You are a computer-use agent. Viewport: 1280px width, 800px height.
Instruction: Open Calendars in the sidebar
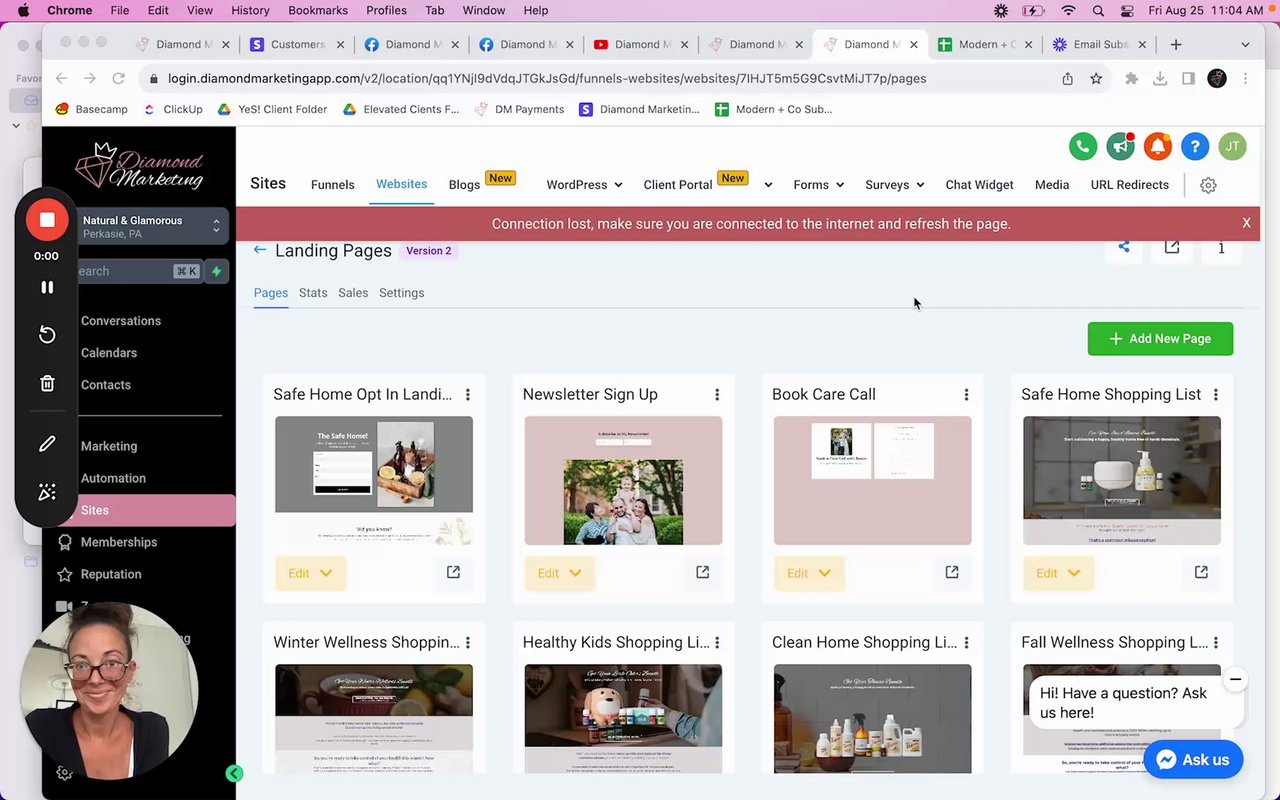click(x=109, y=353)
